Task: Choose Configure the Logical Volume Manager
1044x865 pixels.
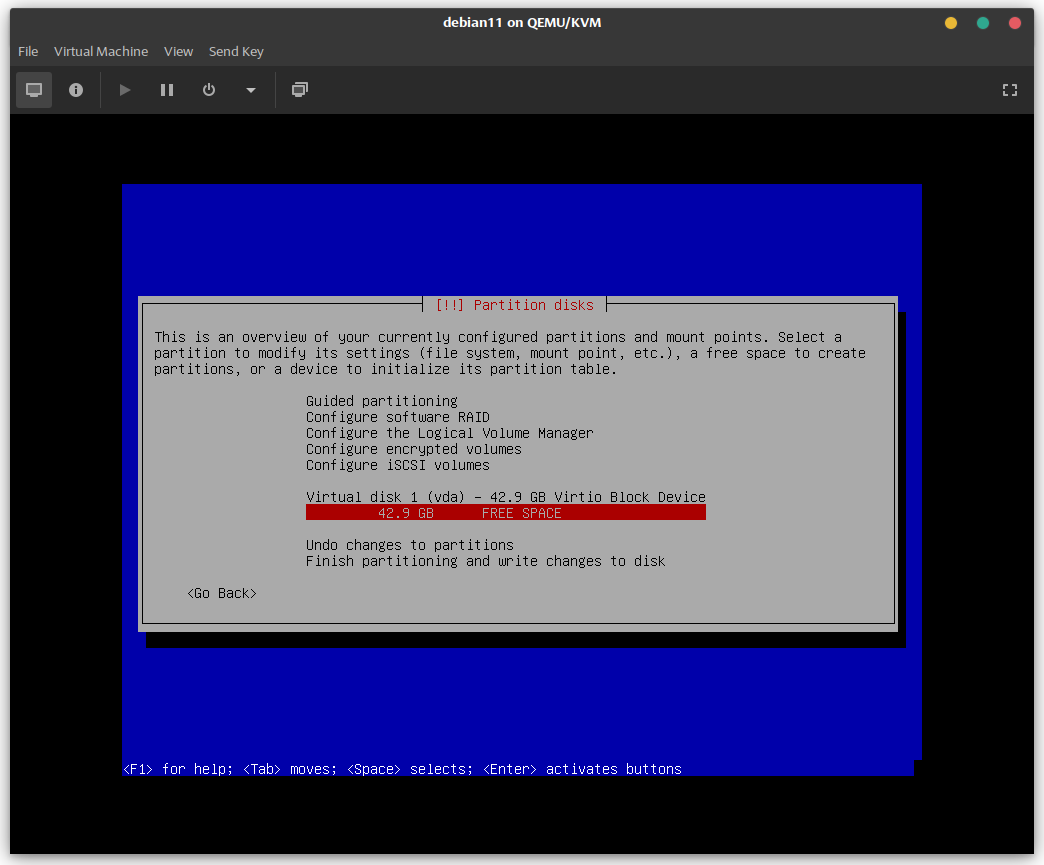Action: pyautogui.click(x=449, y=433)
